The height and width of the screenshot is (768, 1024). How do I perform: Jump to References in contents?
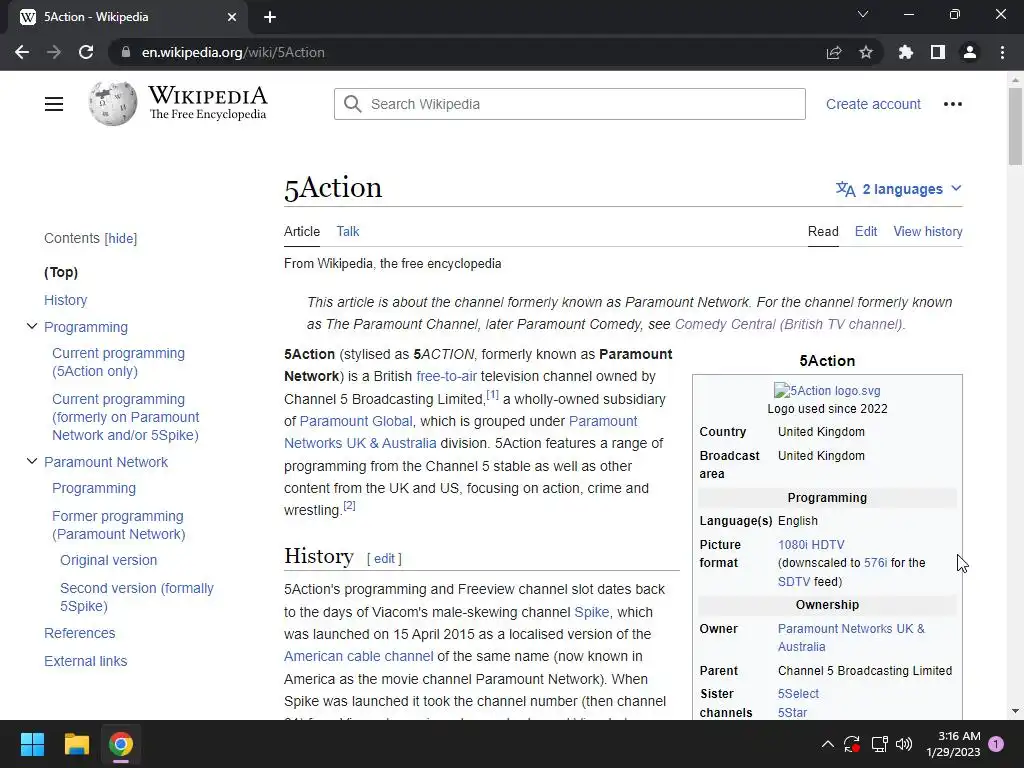click(x=79, y=633)
